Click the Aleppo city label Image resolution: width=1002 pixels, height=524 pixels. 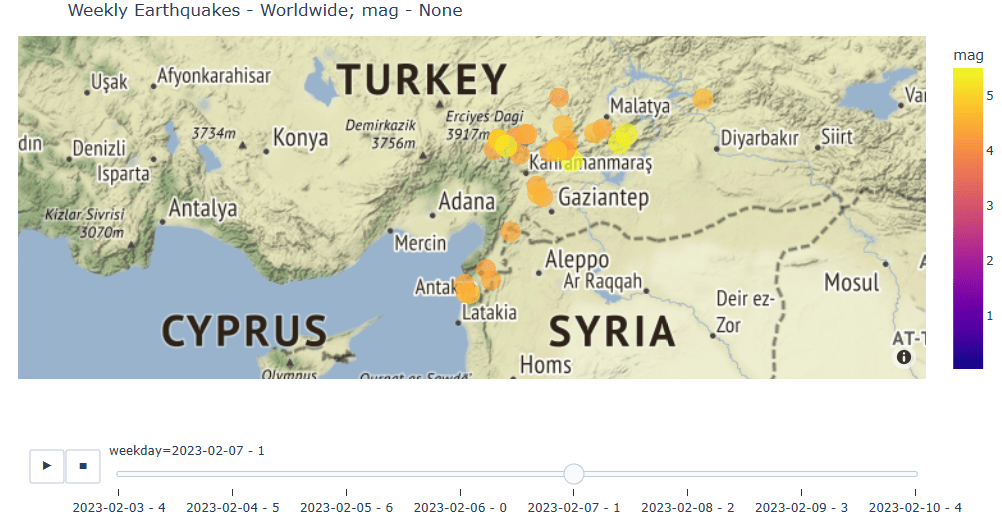tap(576, 259)
